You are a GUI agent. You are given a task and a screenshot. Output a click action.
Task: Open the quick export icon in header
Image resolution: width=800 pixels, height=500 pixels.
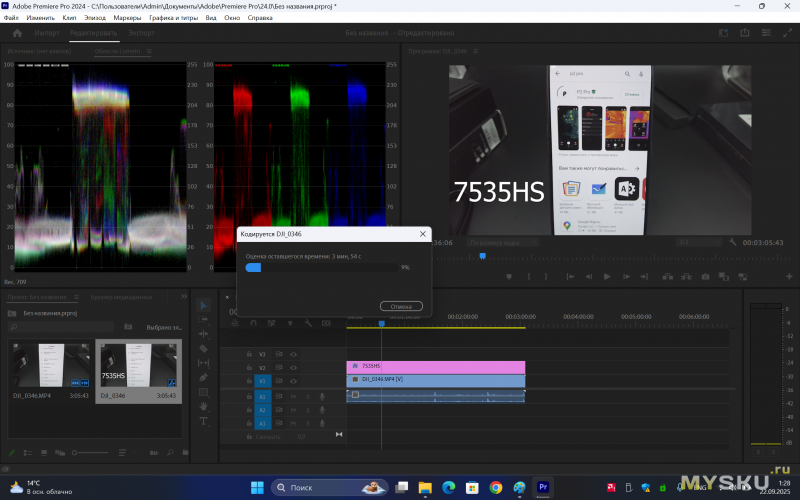coord(745,33)
